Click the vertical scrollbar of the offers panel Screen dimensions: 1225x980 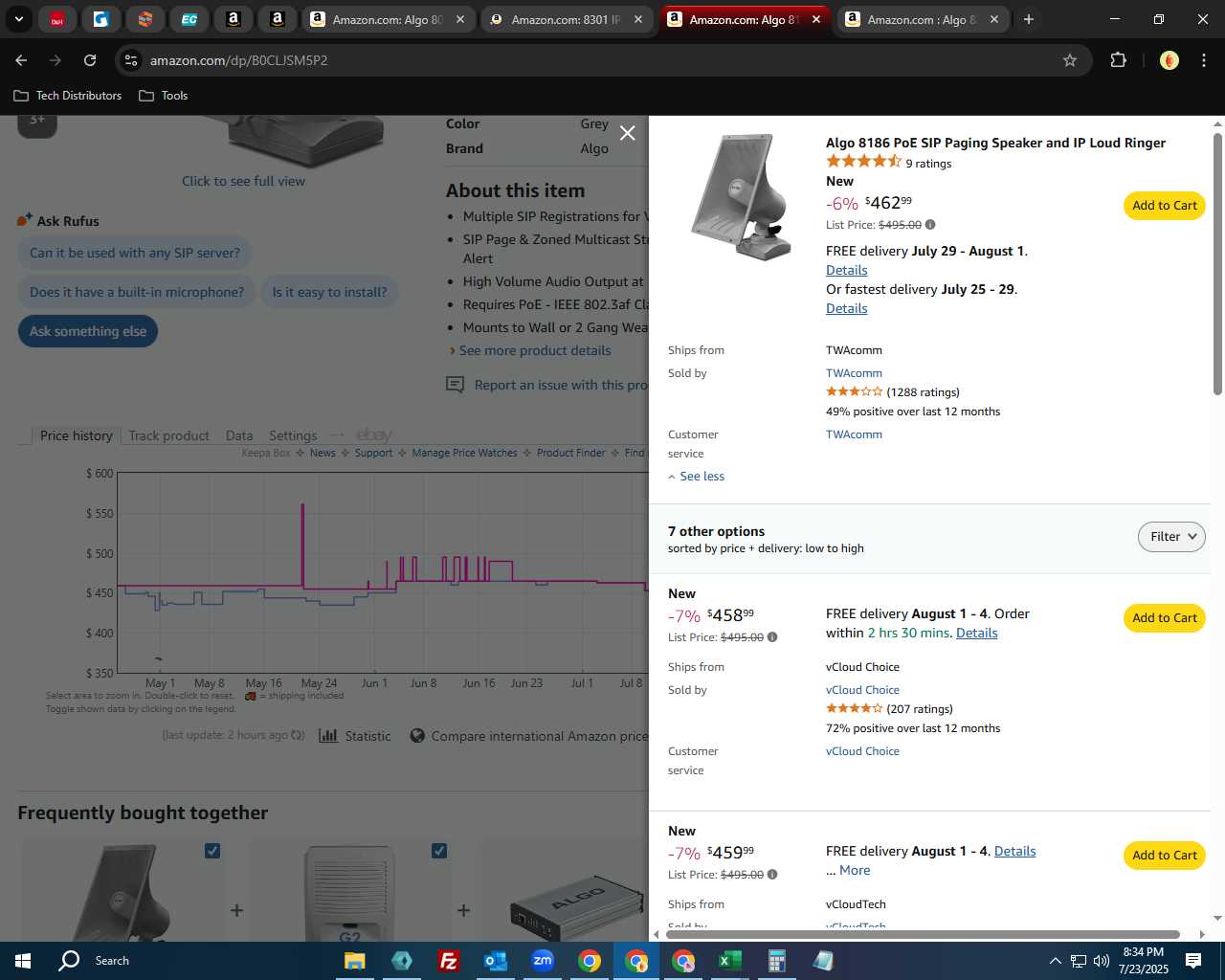[1217, 263]
